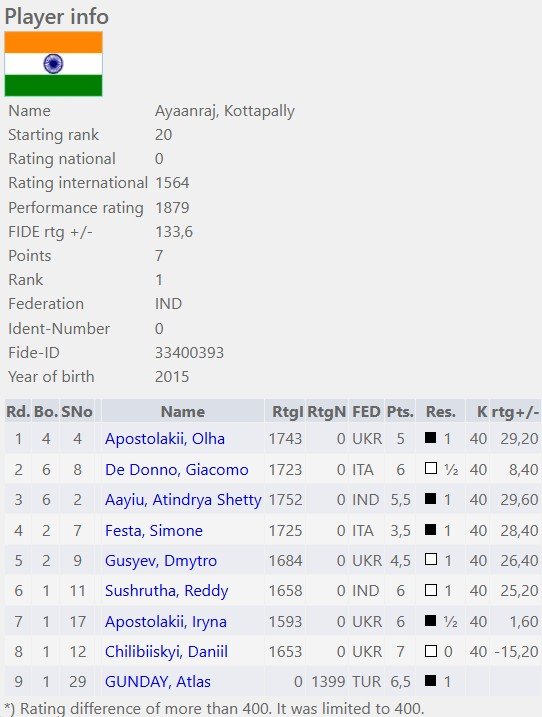Open GUNDAY, Atlas player link
This screenshot has height=717, width=542.
tap(158, 682)
